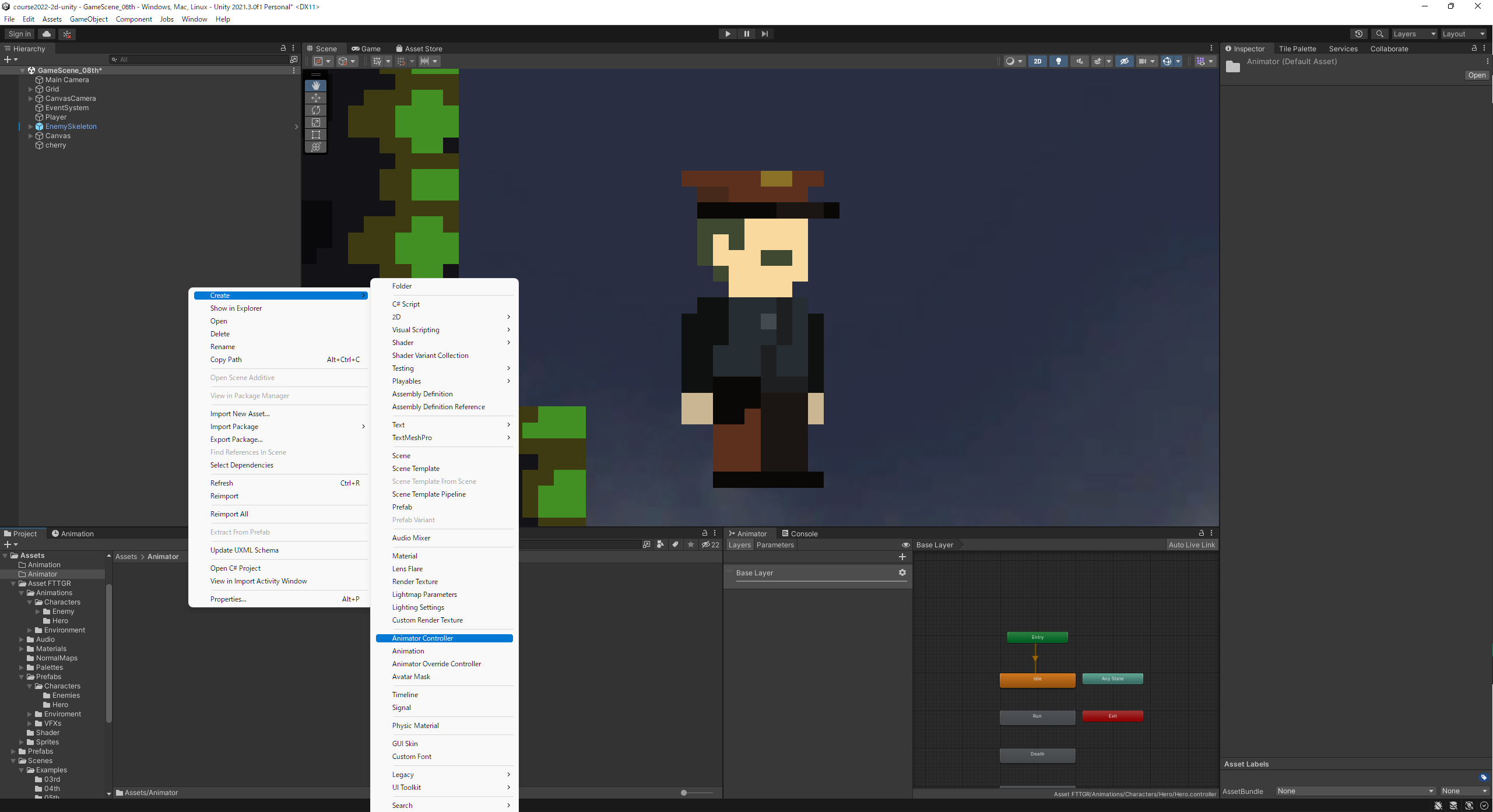Screen dimensions: 1493x812
Task: Toggle scene visibility hidden-objects eye button
Action: (1125, 61)
